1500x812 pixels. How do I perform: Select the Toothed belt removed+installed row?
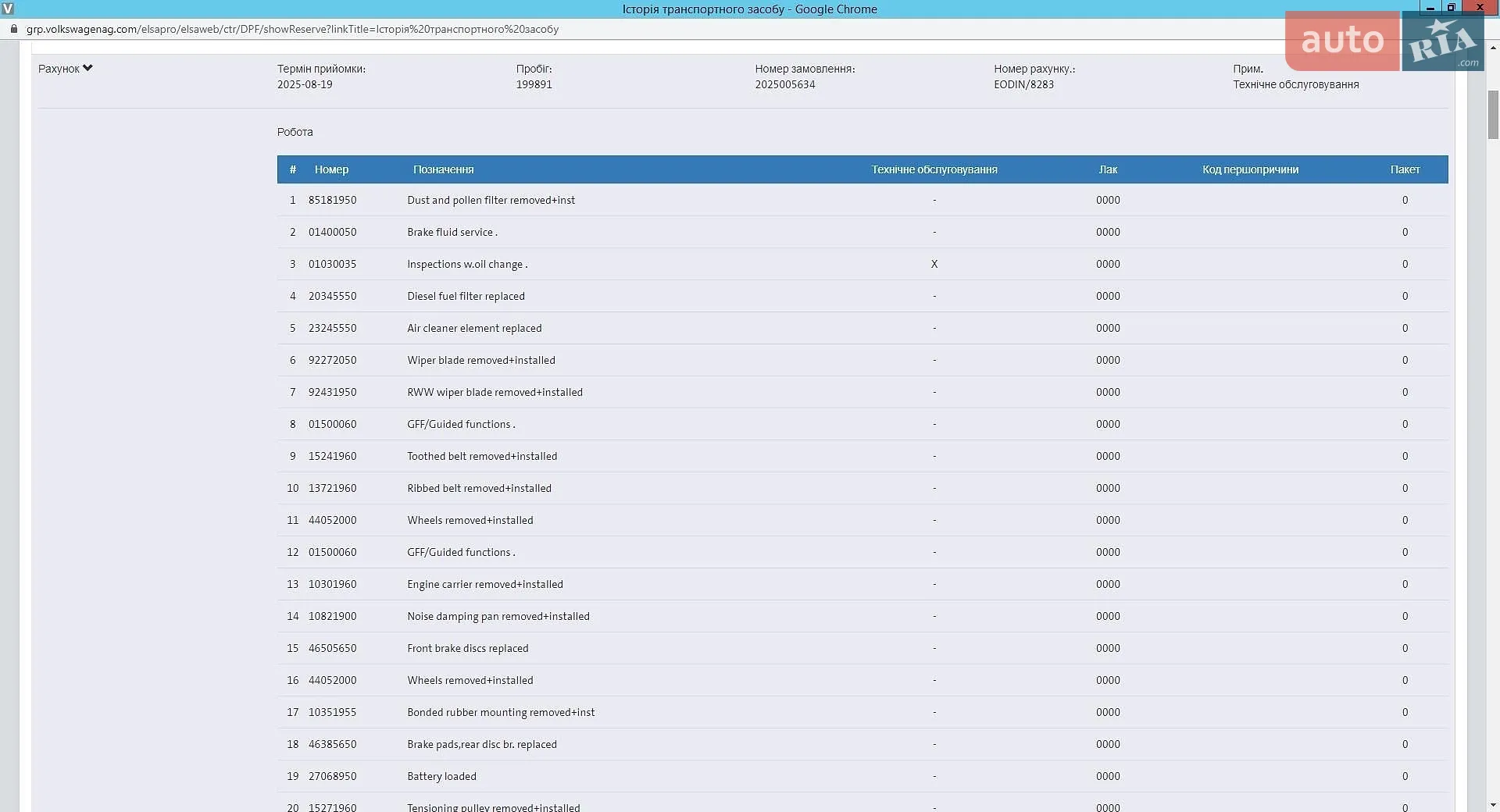[862, 456]
